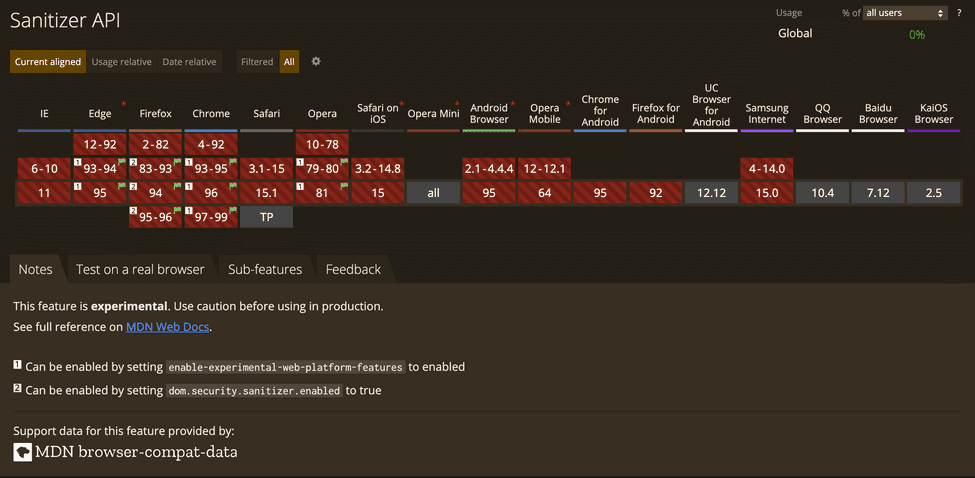Click the MDN browser-compat-data logo icon
The width and height of the screenshot is (975, 478).
tap(22, 452)
